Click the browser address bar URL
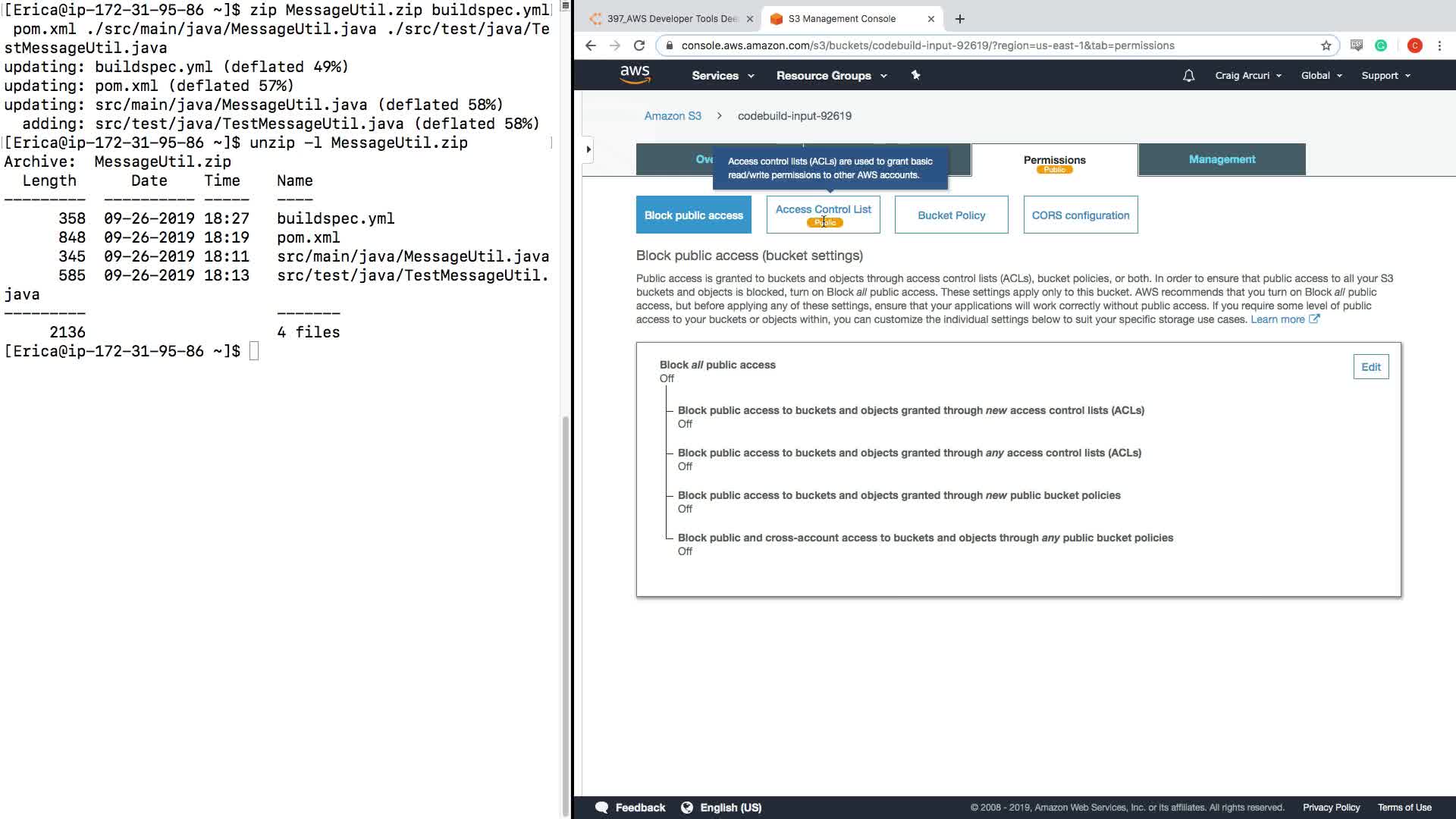This screenshot has height=819, width=1456. click(927, 45)
